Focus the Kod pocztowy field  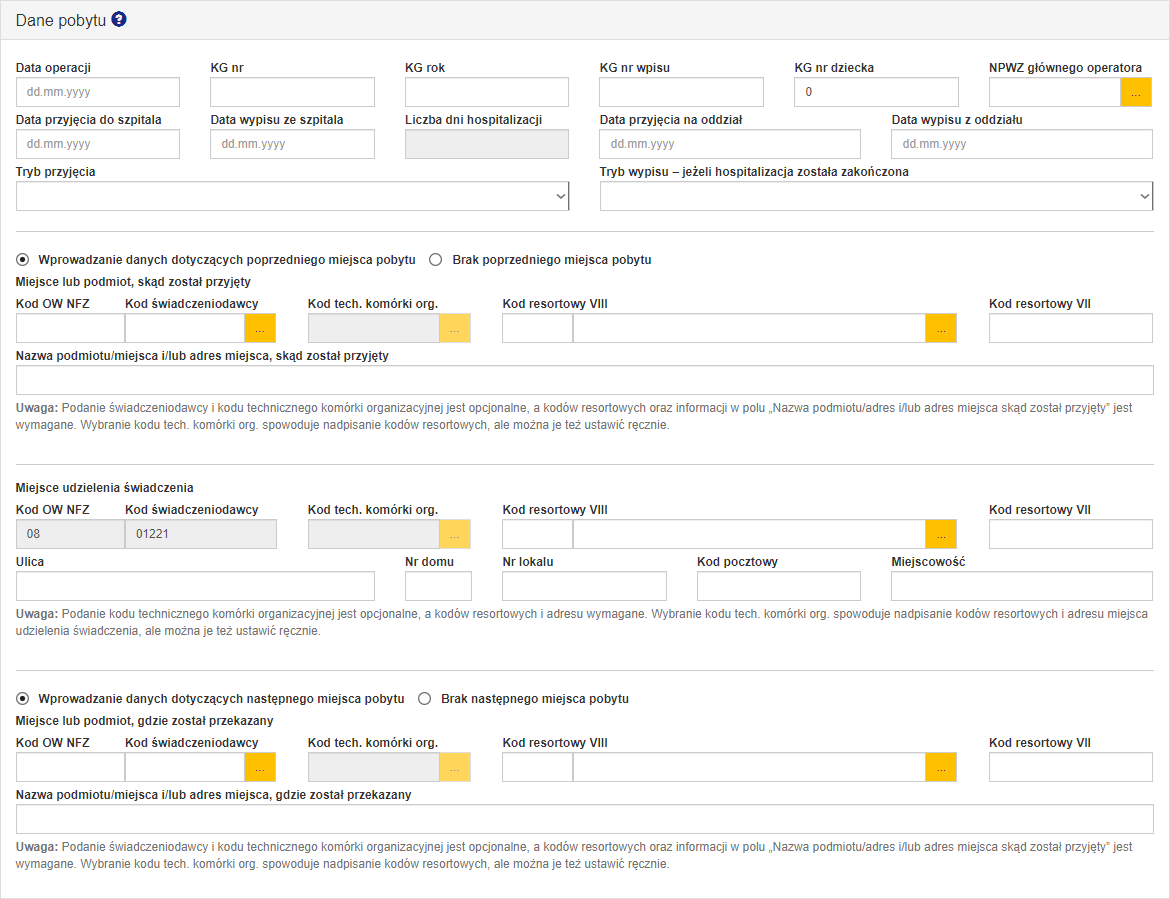[778, 586]
